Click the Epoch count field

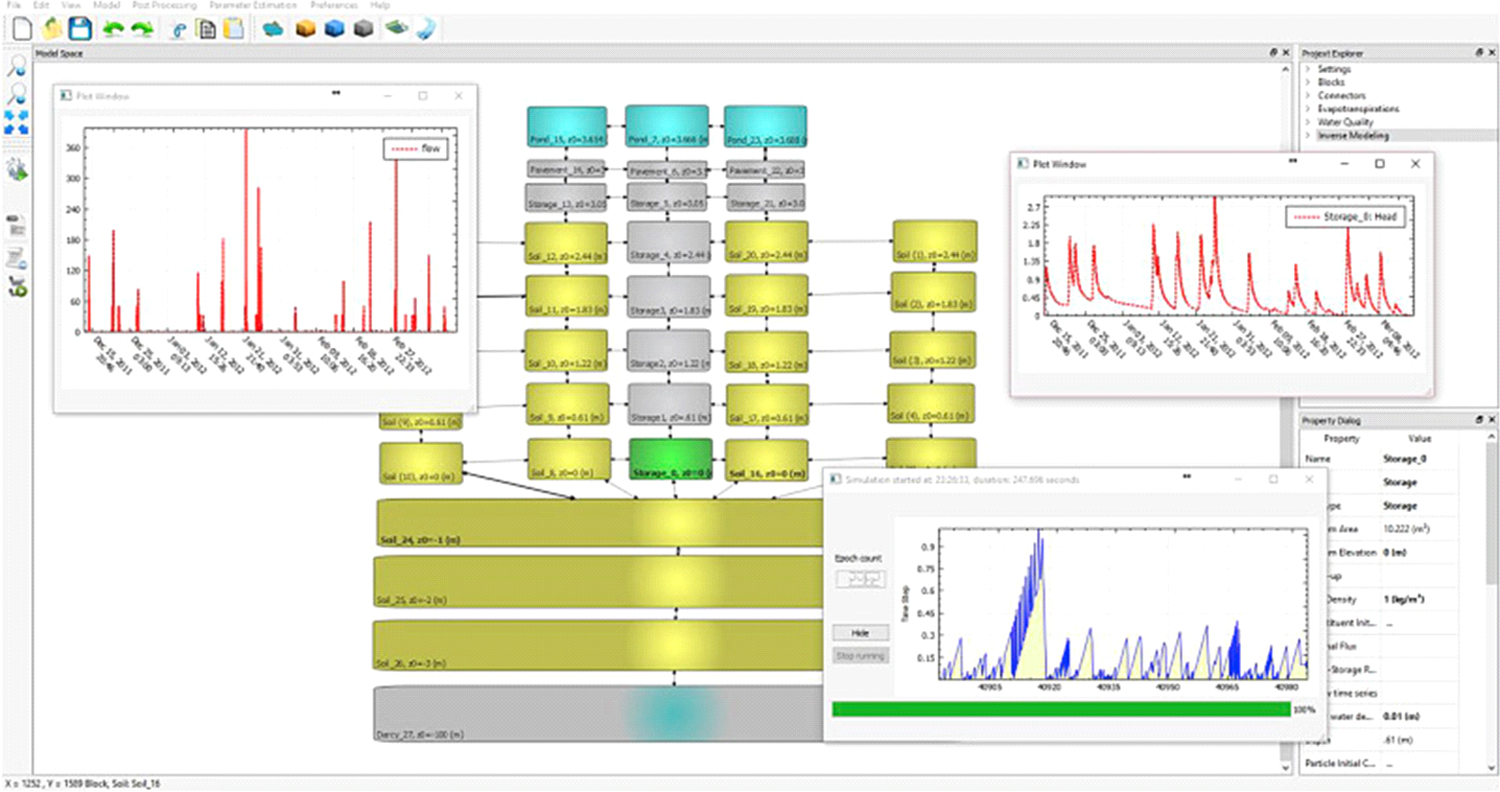(x=860, y=578)
